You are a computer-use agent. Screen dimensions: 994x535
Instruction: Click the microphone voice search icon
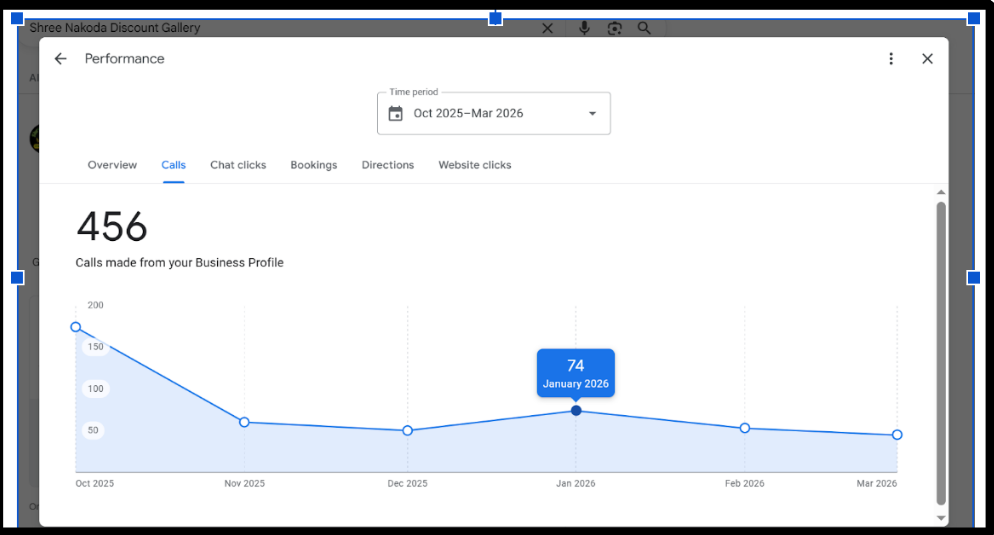pyautogui.click(x=584, y=28)
